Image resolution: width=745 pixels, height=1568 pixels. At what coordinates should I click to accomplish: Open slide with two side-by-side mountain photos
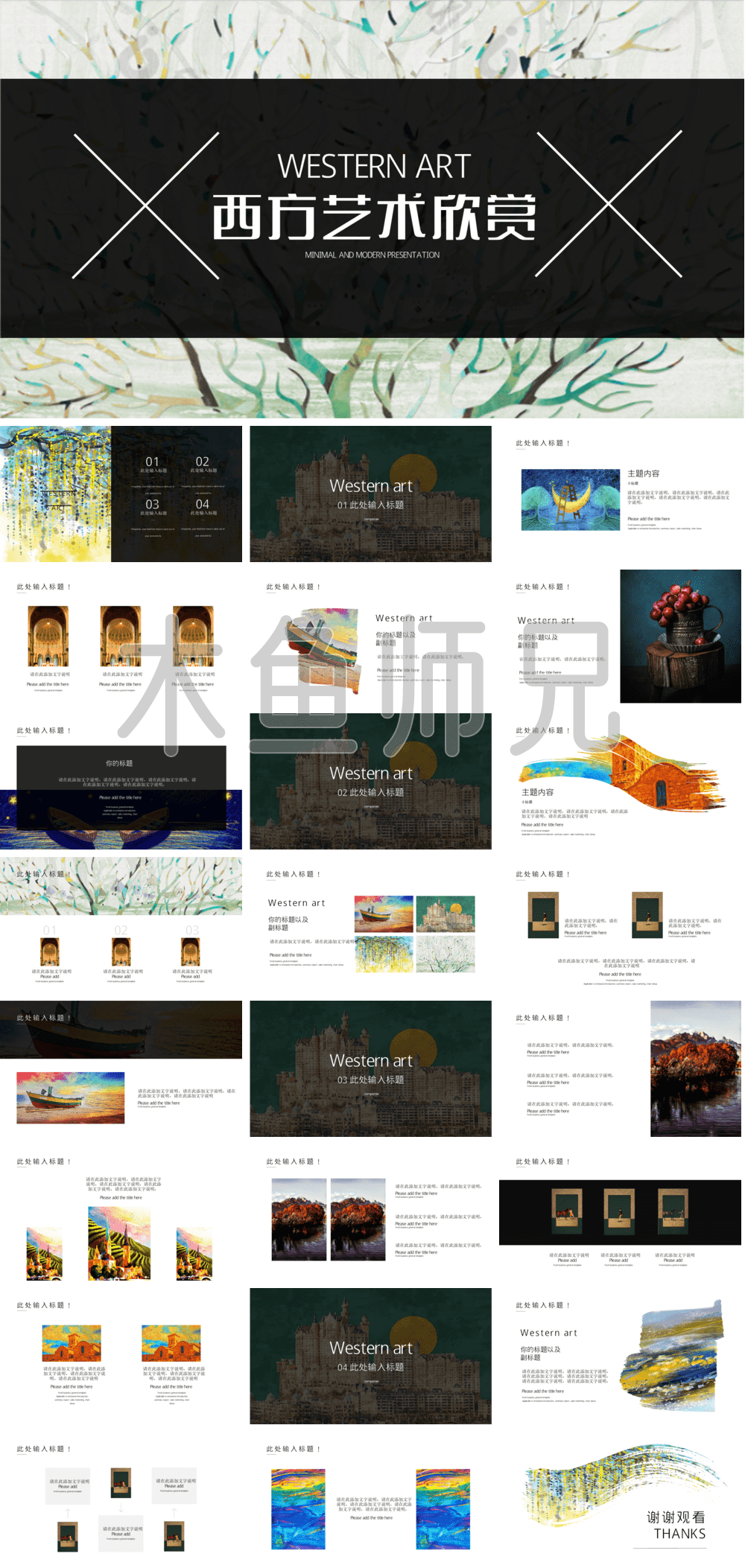(x=370, y=1212)
